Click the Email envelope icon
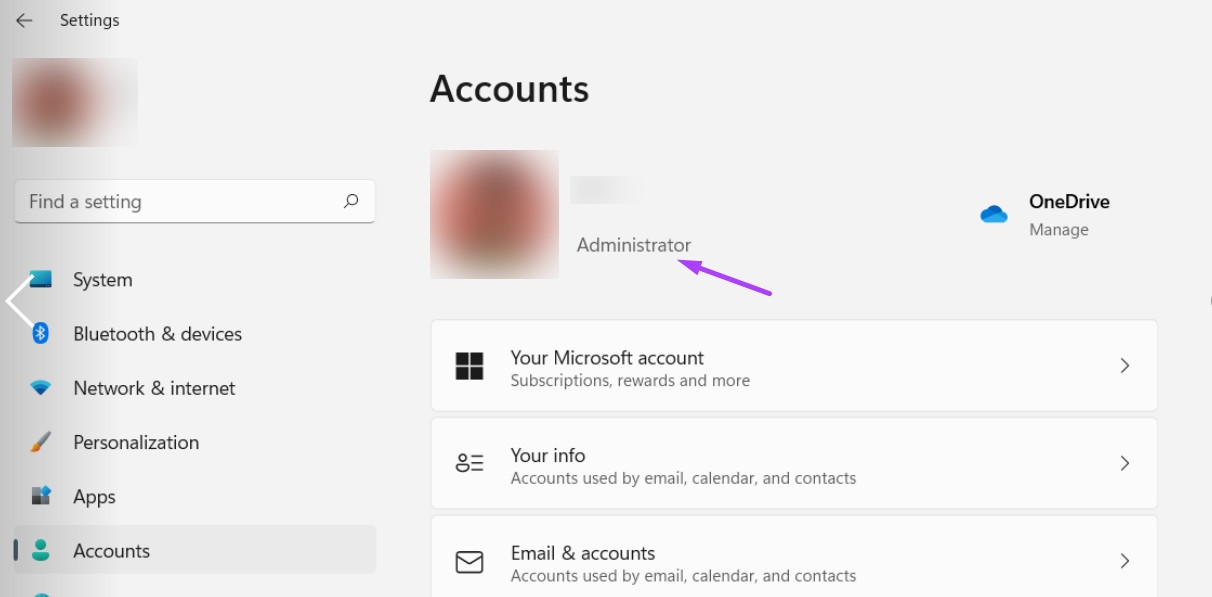 point(469,562)
